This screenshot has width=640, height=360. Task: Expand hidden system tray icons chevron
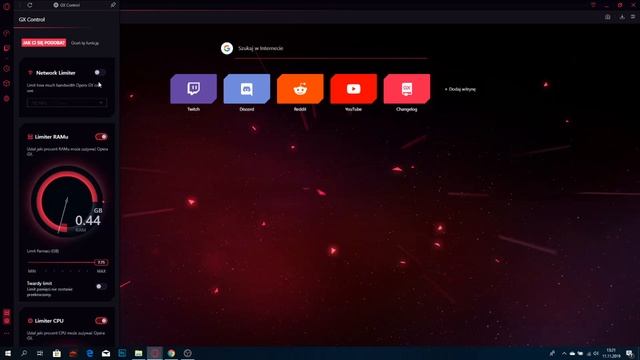coord(564,353)
